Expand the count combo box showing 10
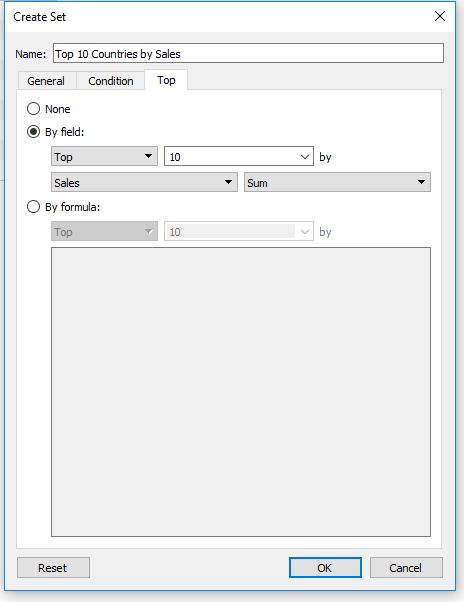 (239, 156)
